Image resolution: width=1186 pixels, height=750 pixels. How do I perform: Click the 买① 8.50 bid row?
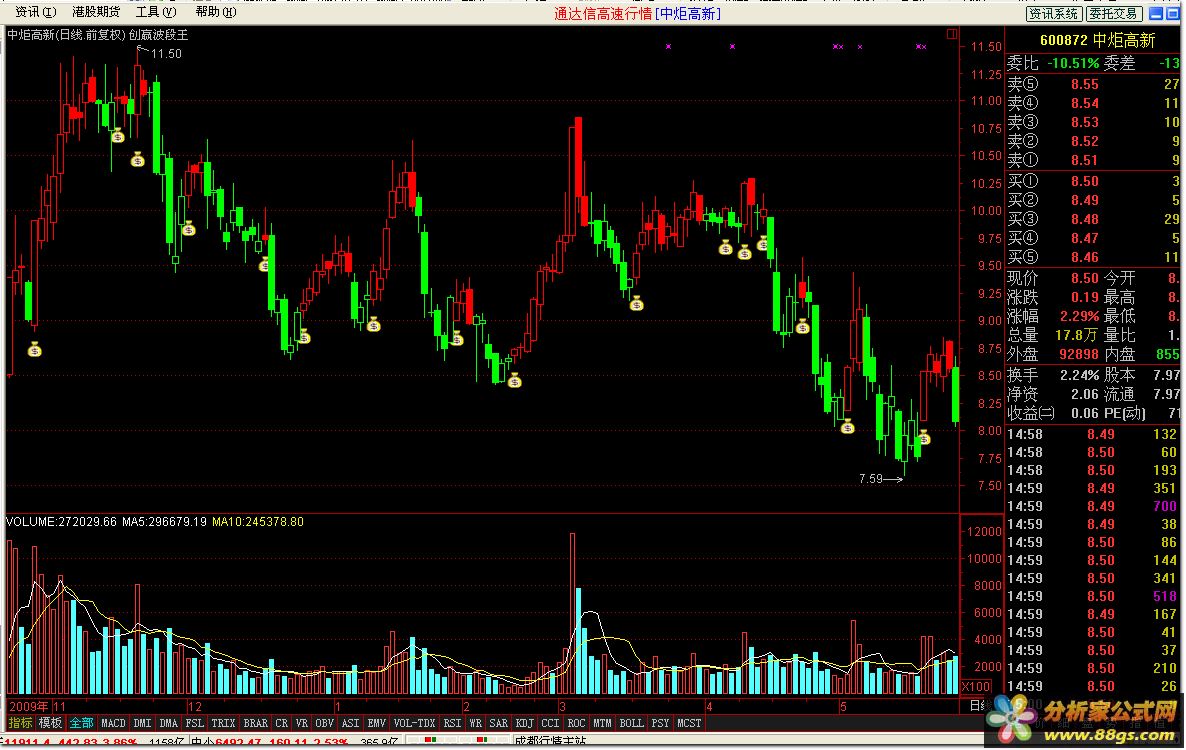tap(1092, 181)
